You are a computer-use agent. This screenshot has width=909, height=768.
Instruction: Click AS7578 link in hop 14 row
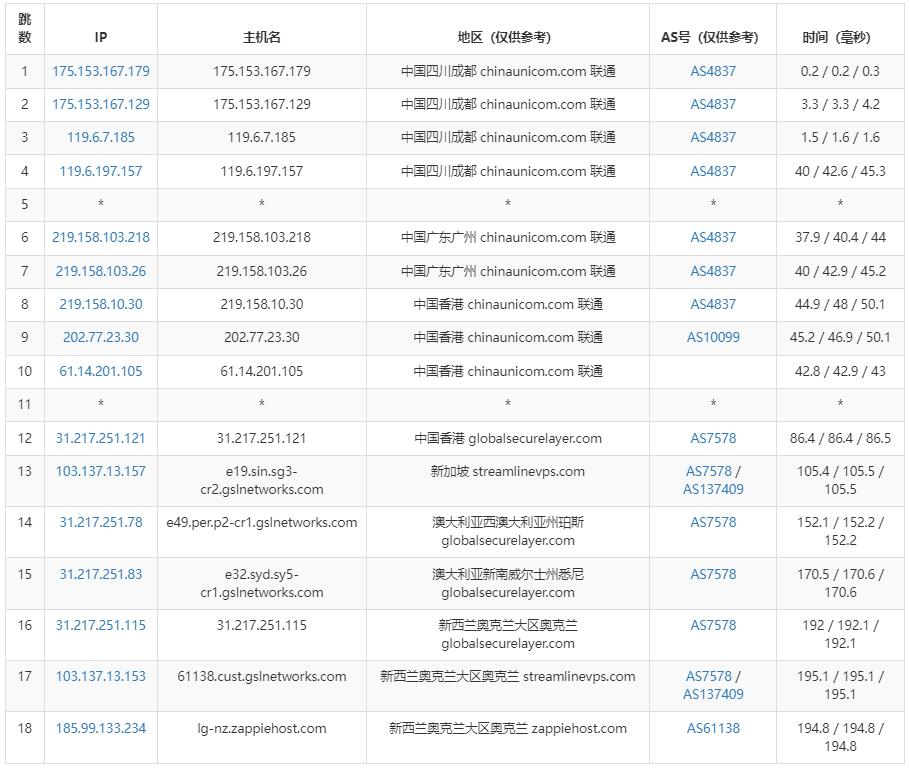(x=713, y=522)
